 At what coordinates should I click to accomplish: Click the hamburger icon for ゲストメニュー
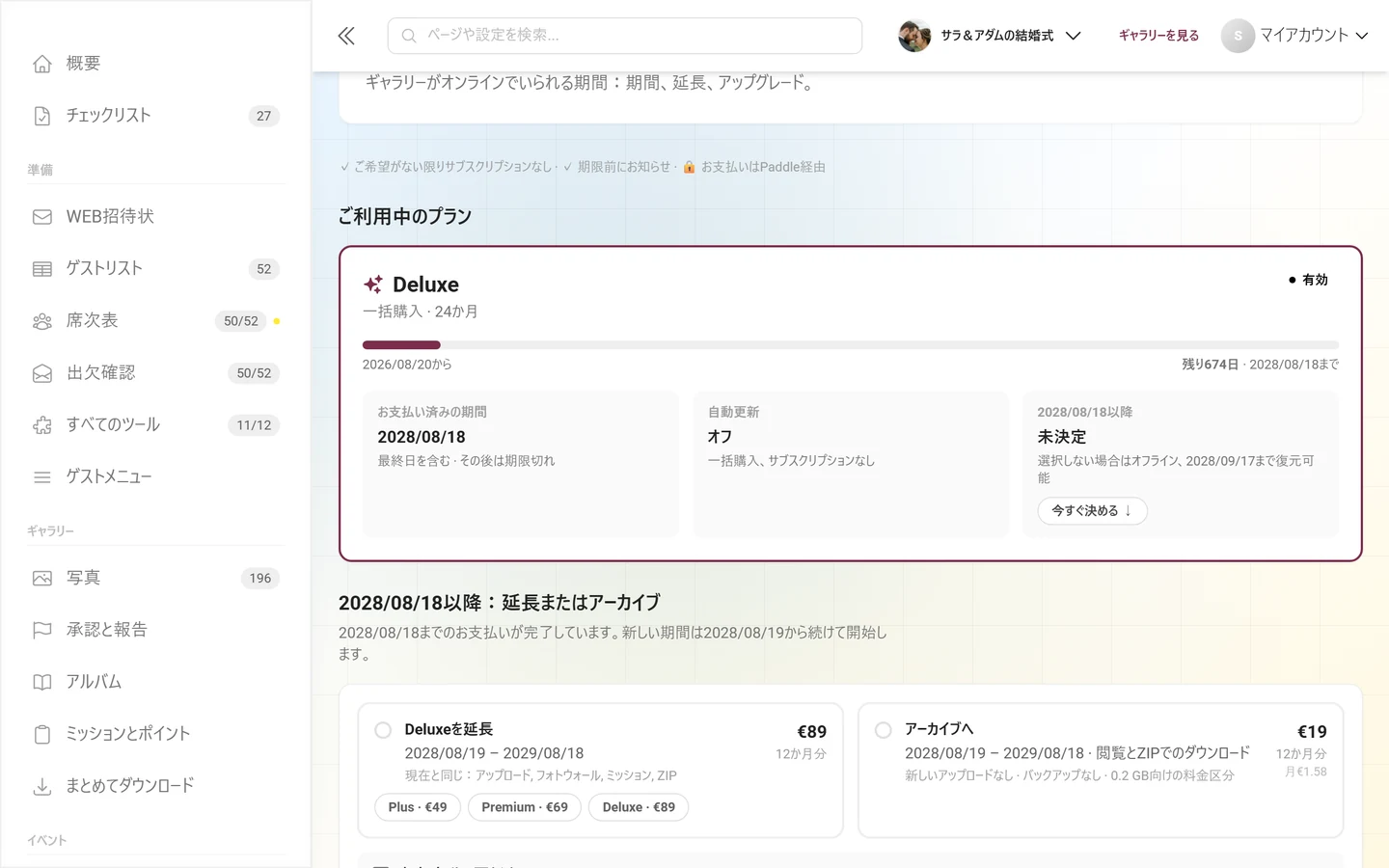pos(42,477)
